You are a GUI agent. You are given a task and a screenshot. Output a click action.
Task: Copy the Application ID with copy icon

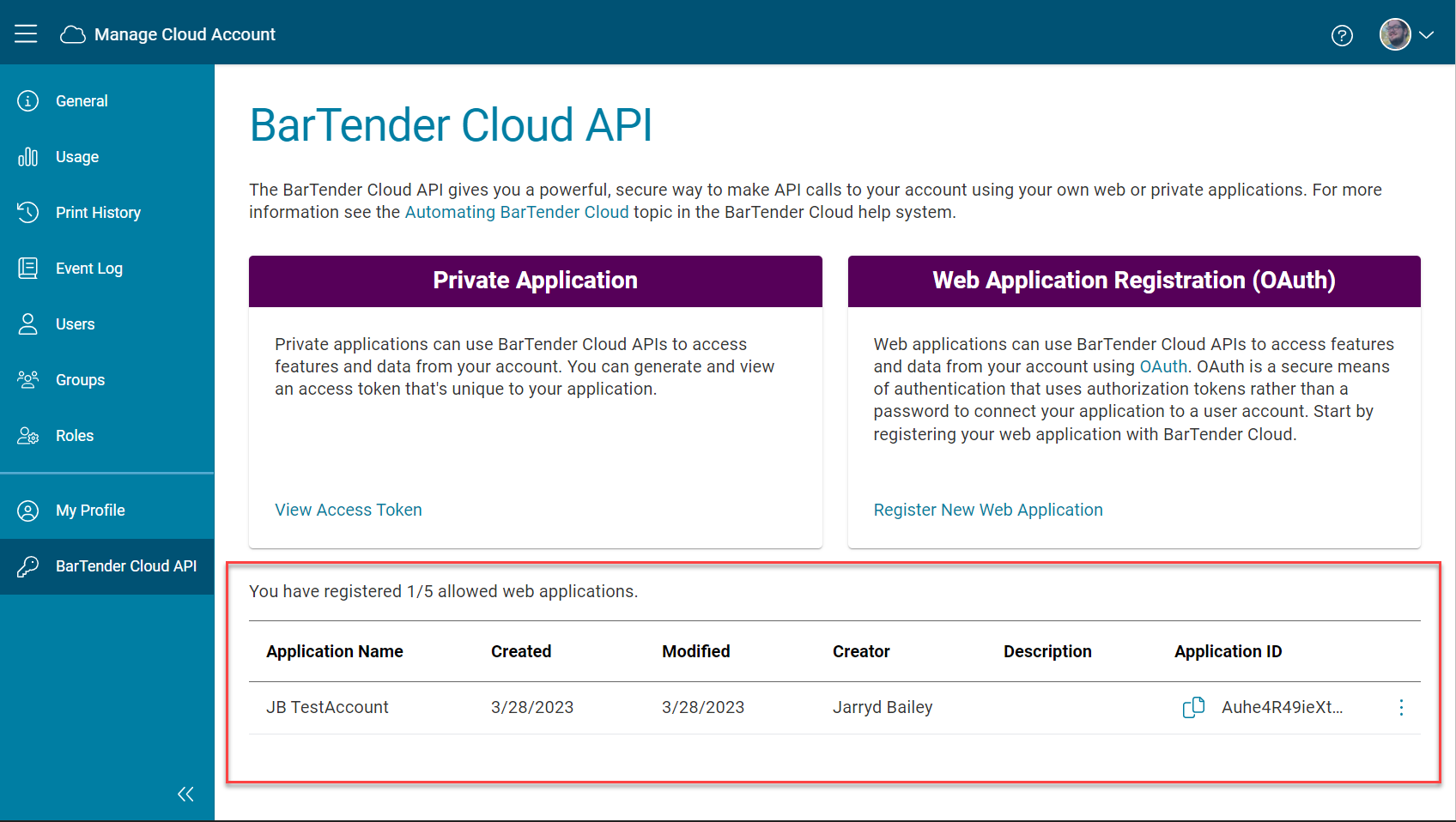pyautogui.click(x=1193, y=707)
